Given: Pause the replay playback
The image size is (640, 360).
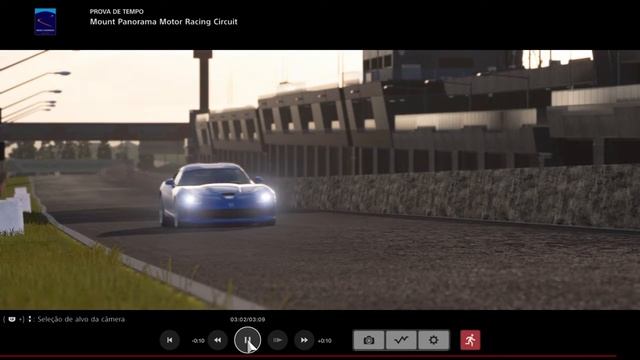Looking at the screenshot, I should 247,340.
